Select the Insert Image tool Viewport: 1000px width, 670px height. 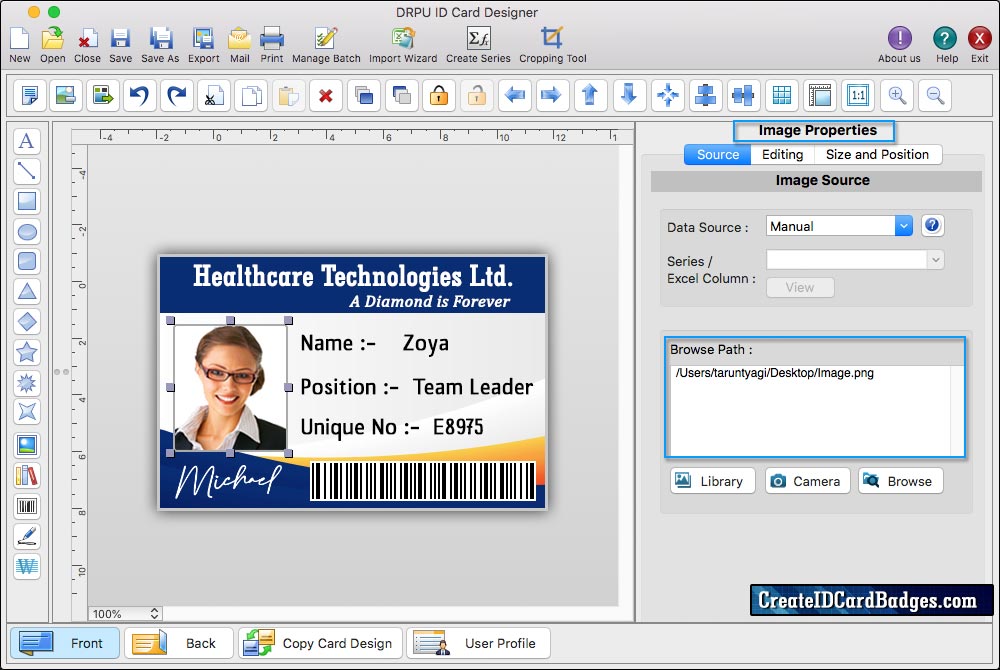[x=27, y=445]
